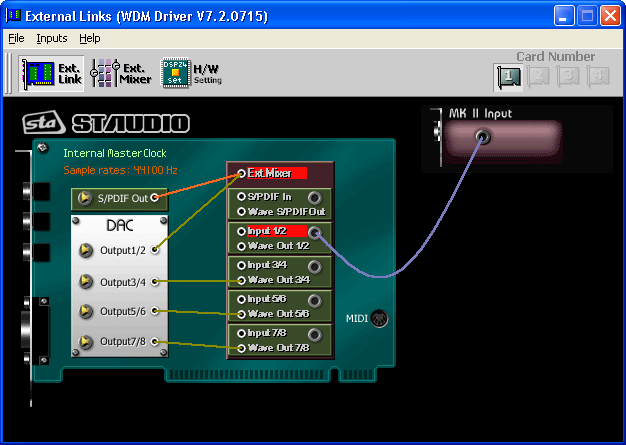The width and height of the screenshot is (626, 445).
Task: Click the Output5/6 arrow icon
Action: tap(85, 311)
